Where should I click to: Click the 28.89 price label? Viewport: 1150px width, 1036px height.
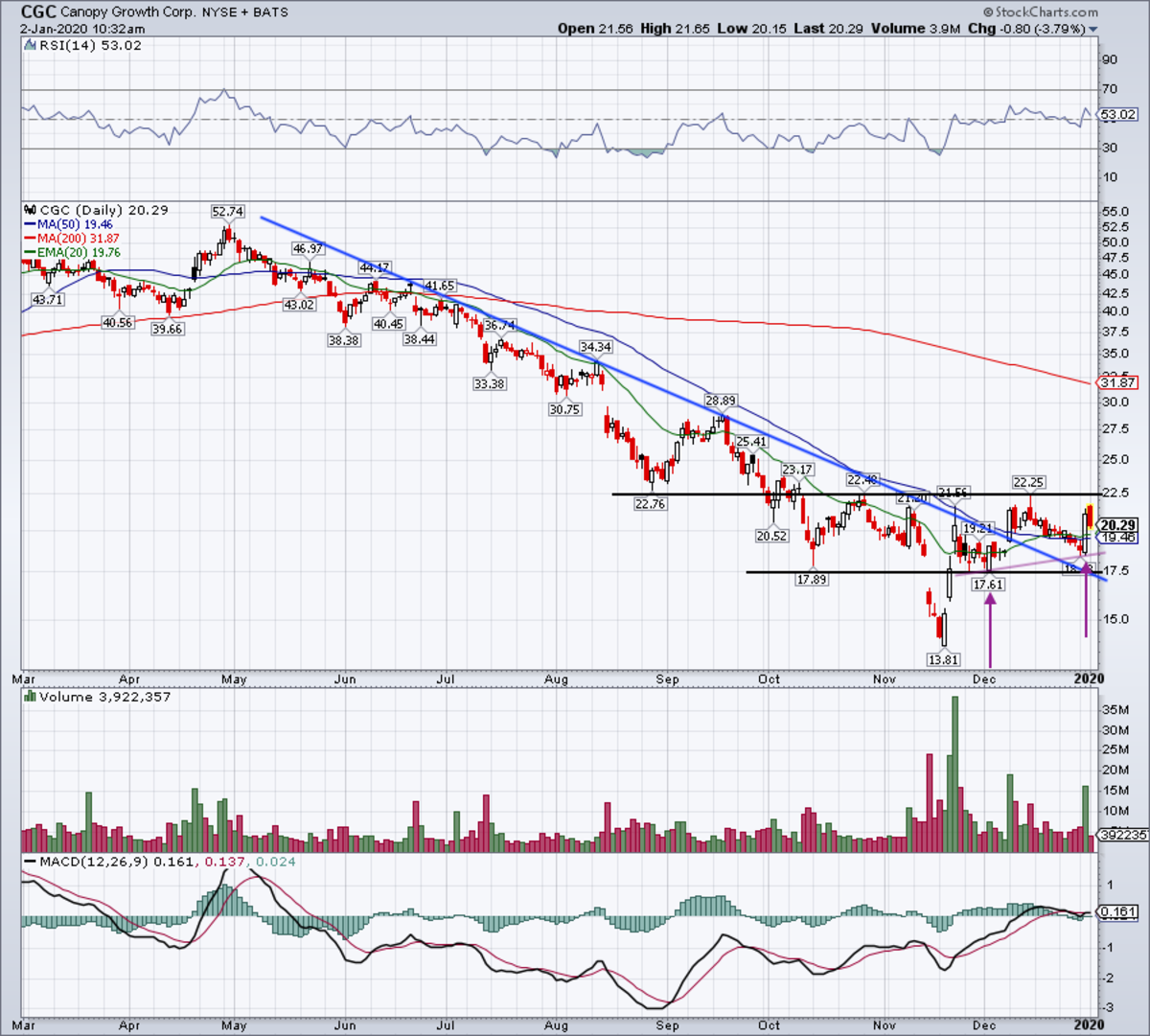click(x=721, y=400)
